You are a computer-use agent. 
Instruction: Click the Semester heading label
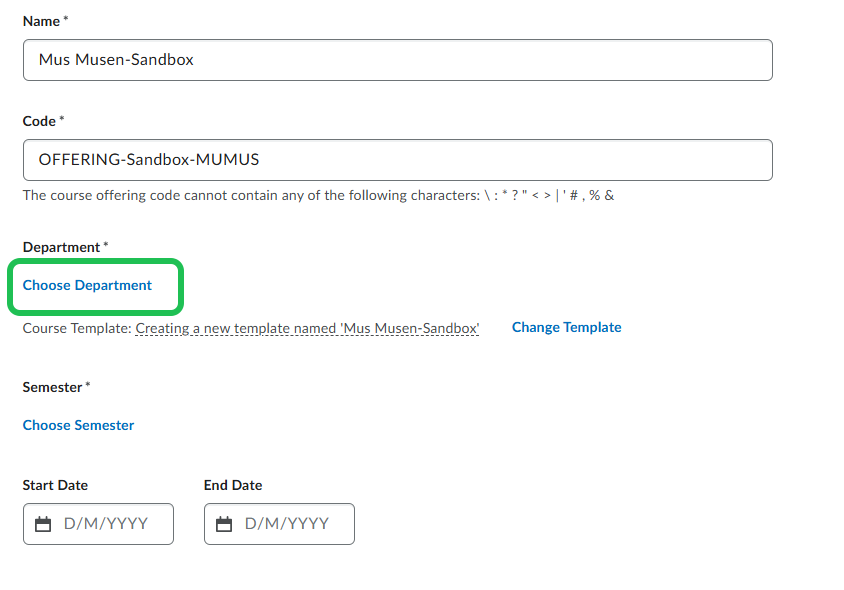coord(53,387)
